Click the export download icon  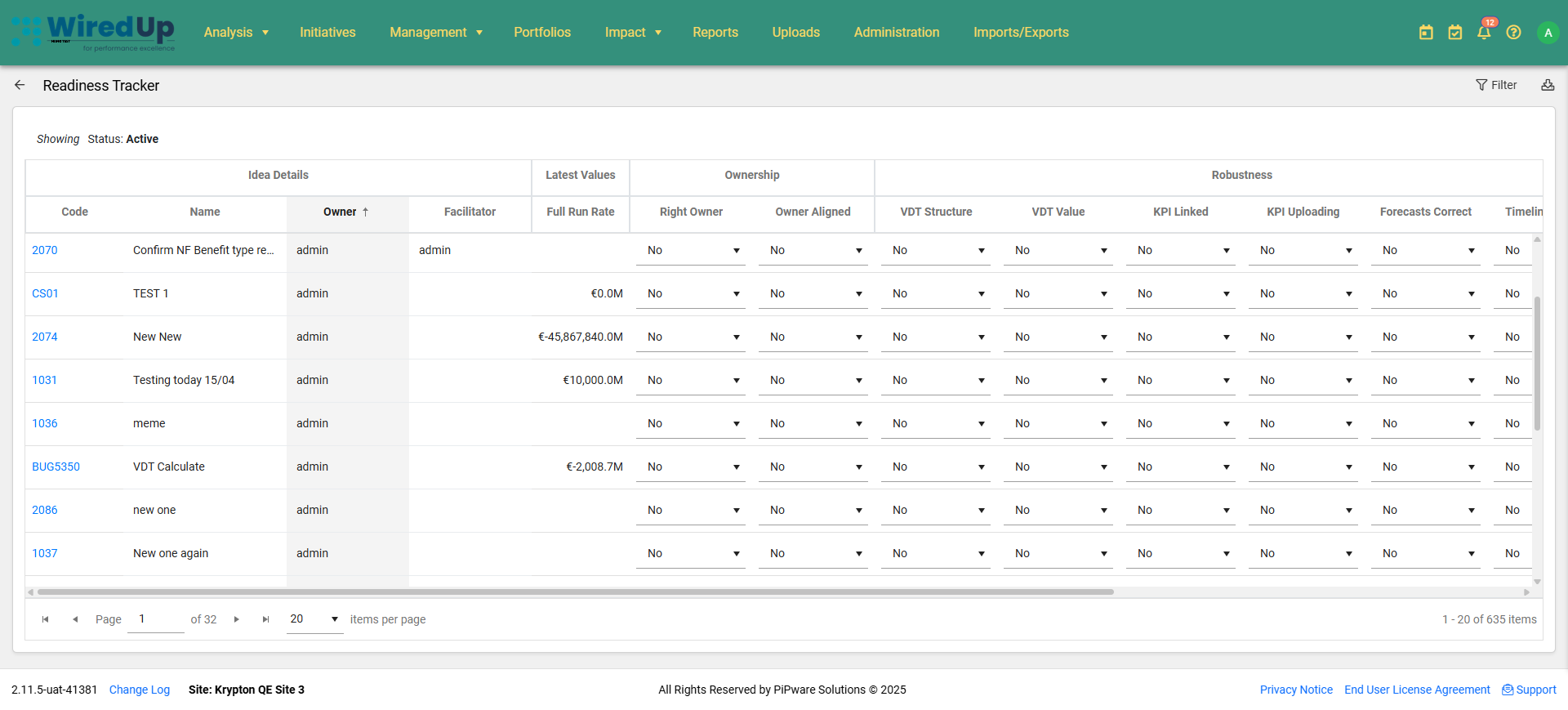point(1548,85)
